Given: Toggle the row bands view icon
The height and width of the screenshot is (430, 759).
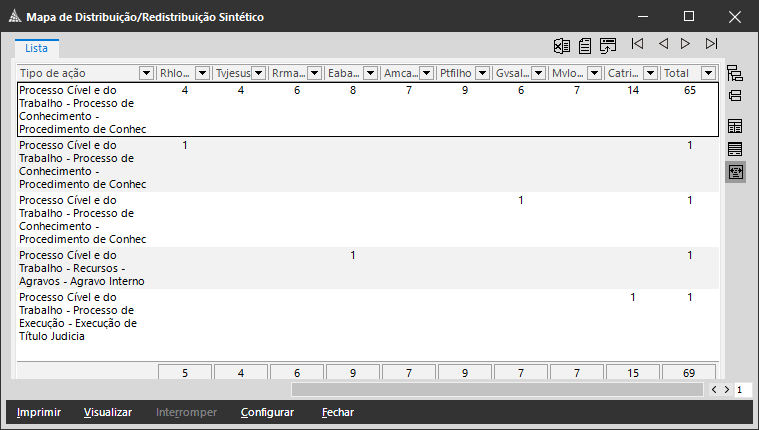Looking at the screenshot, I should click(x=735, y=149).
